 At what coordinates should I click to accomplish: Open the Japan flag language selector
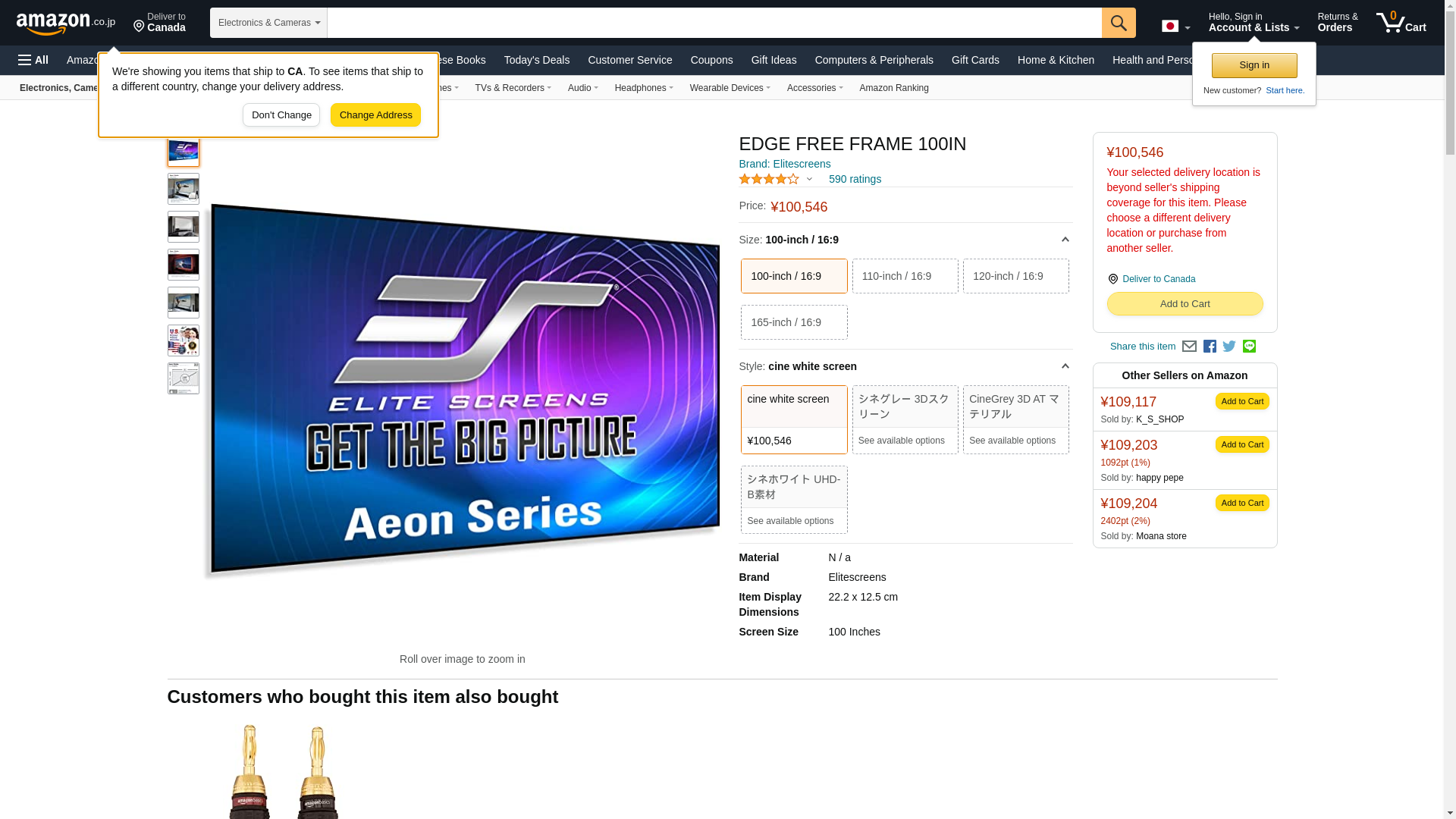pyautogui.click(x=1175, y=27)
